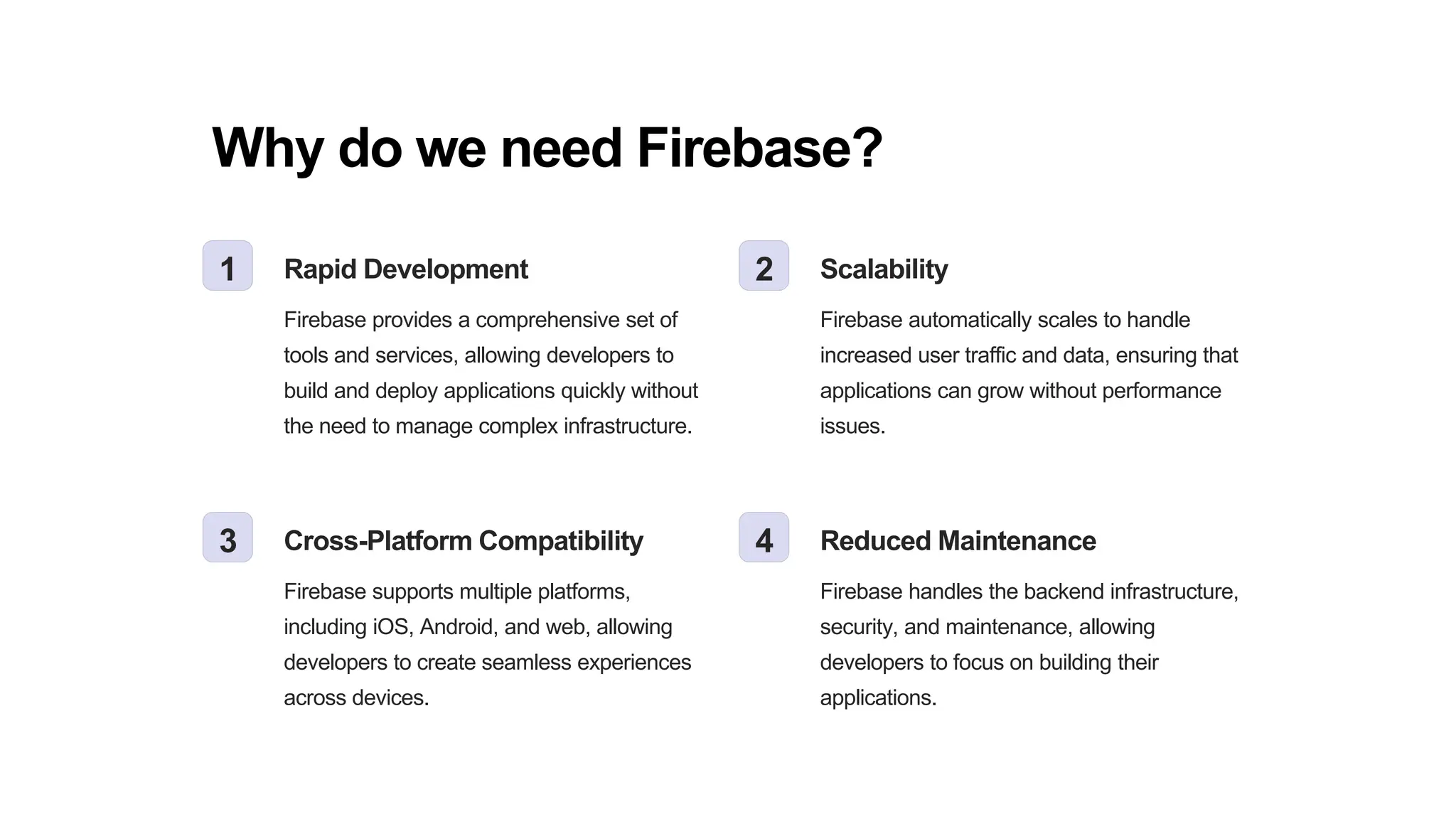
Task: Select the Scalability heading
Action: coord(884,269)
